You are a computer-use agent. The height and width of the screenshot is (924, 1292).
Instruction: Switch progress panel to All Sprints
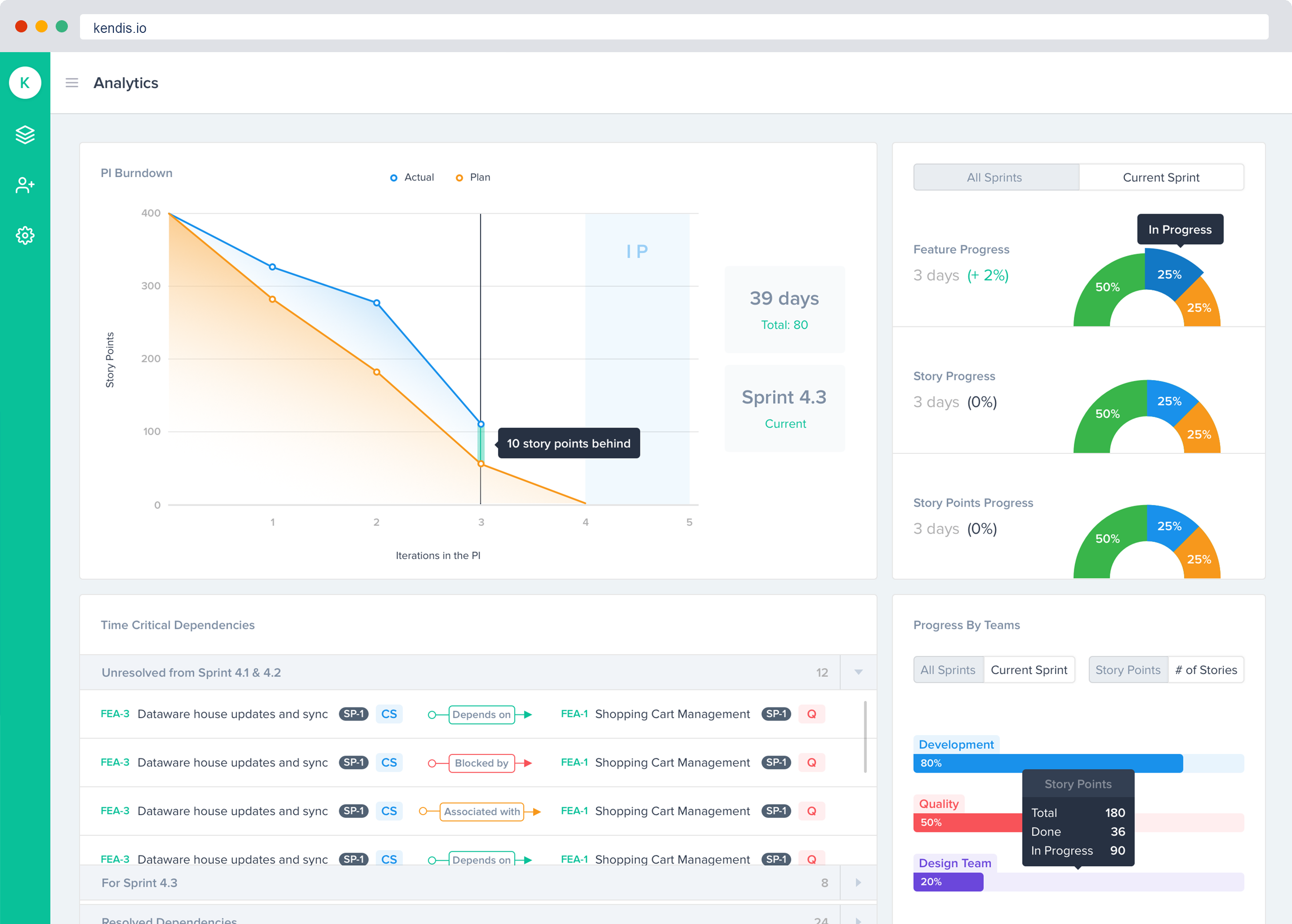click(995, 178)
